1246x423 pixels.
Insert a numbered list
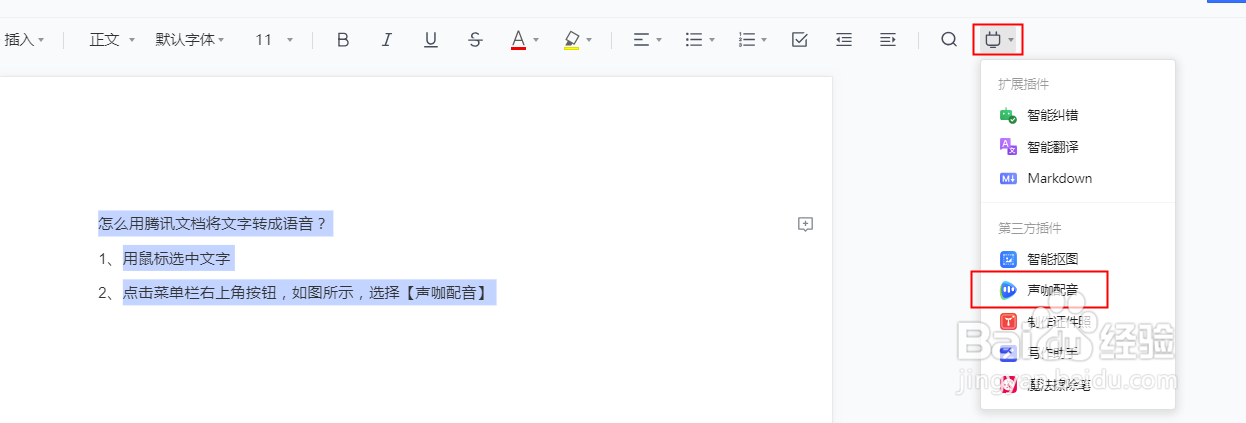[x=746, y=40]
